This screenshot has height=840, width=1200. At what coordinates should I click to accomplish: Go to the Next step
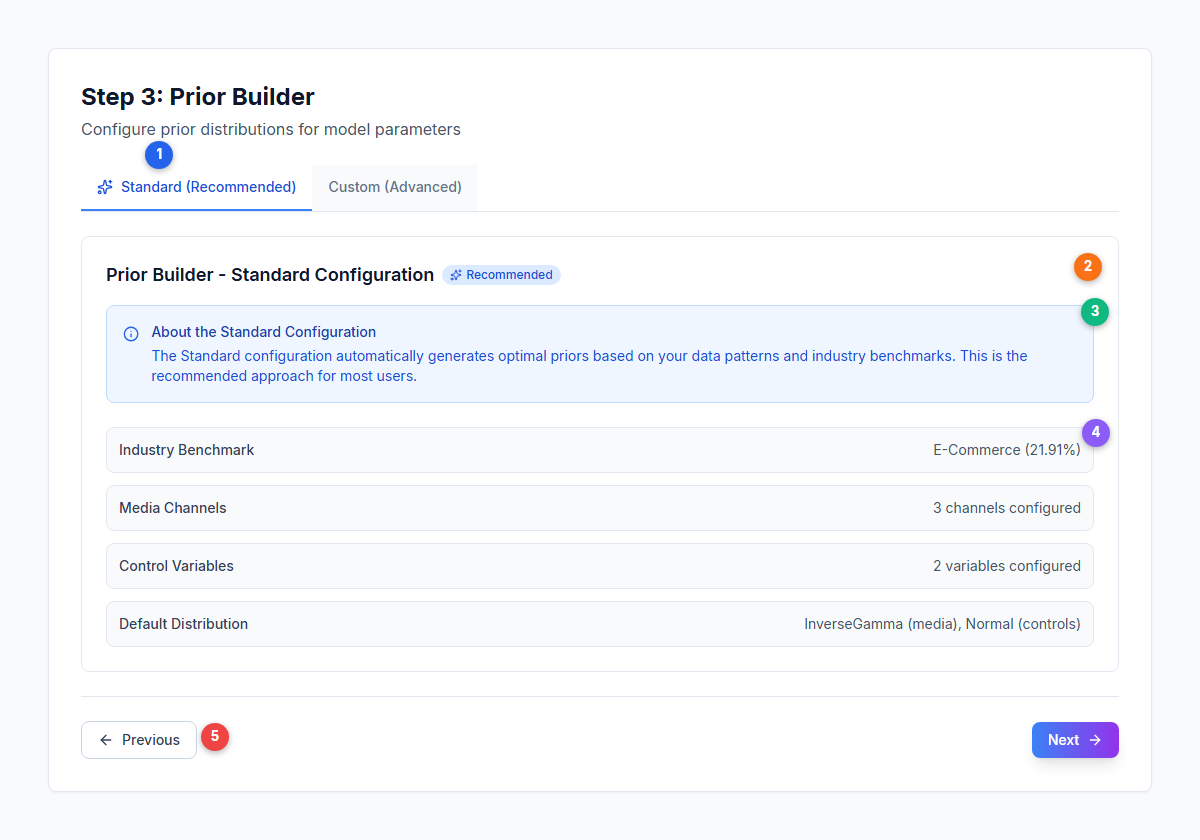(x=1075, y=740)
